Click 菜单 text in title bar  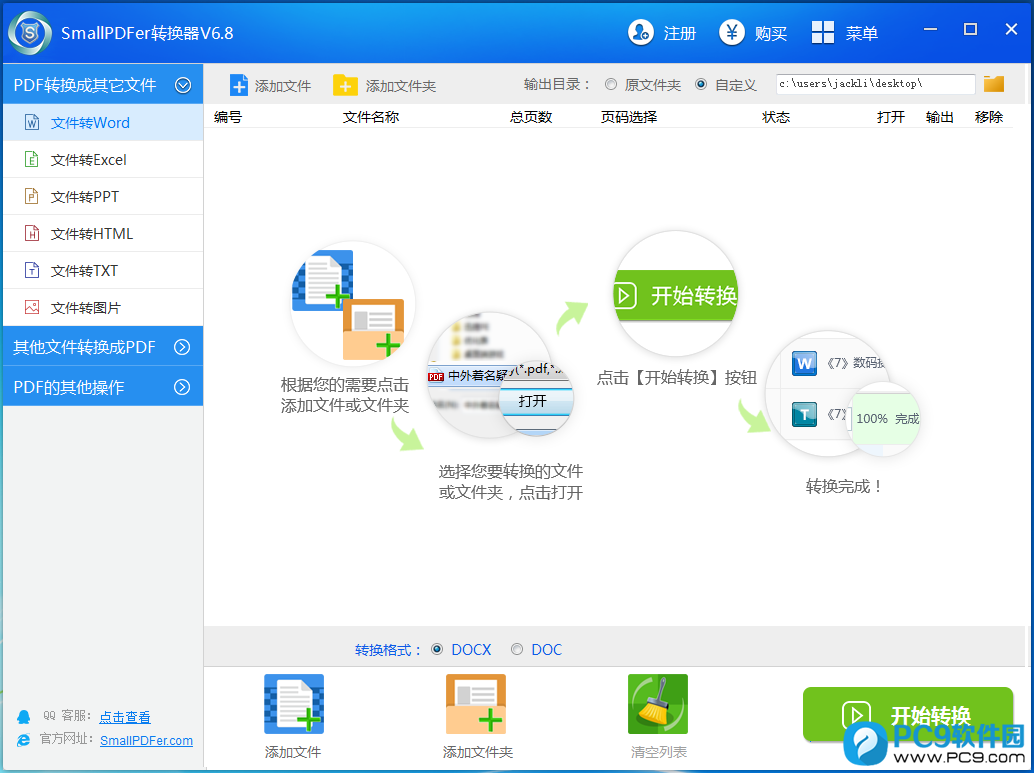point(862,33)
